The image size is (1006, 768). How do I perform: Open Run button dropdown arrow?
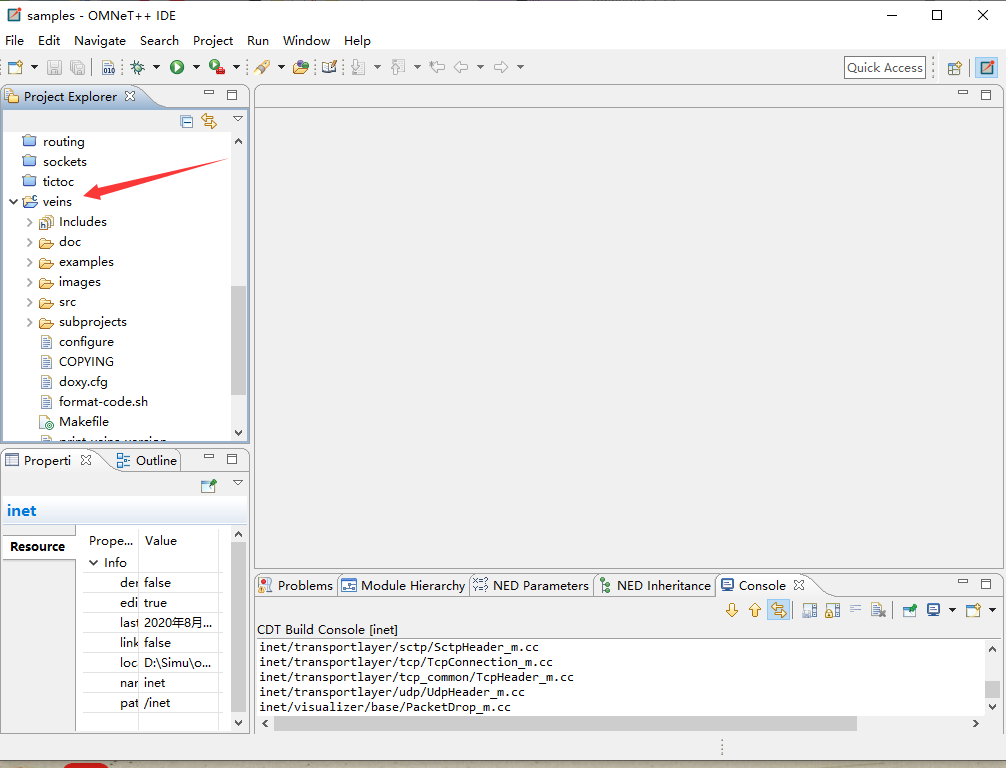click(196, 67)
